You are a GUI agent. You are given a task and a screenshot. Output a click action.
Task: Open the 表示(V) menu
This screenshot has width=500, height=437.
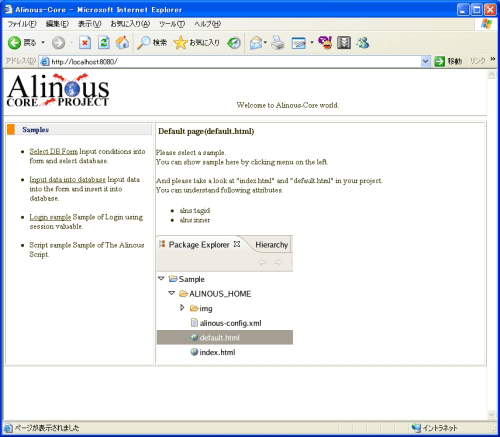(x=89, y=24)
